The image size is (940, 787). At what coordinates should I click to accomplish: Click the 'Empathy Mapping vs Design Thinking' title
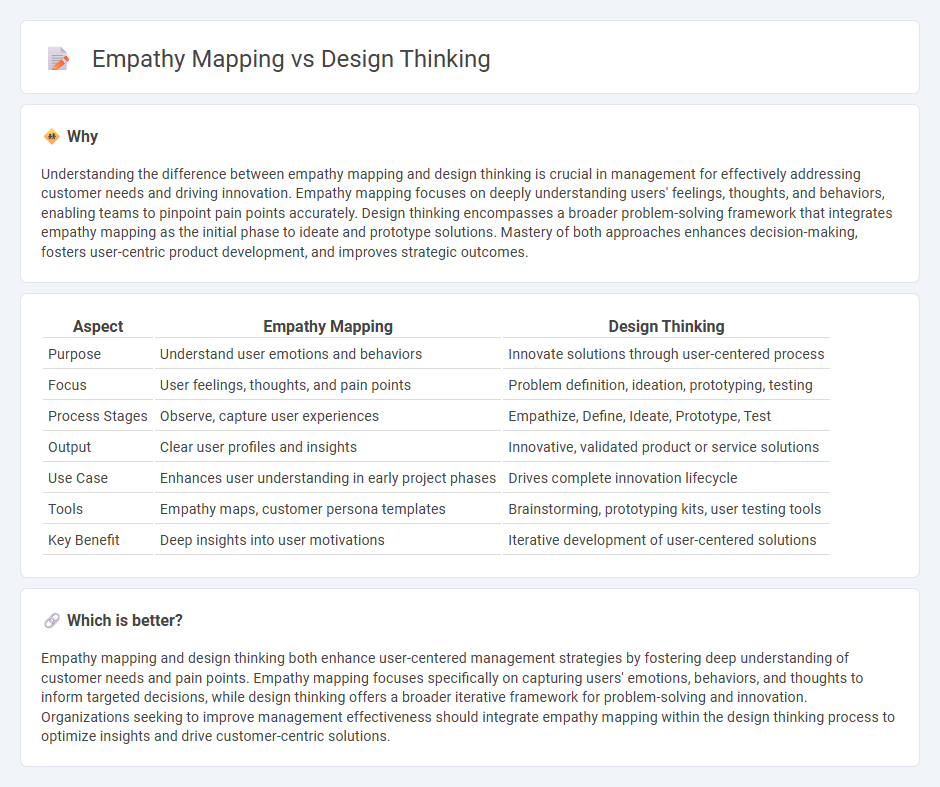coord(291,59)
